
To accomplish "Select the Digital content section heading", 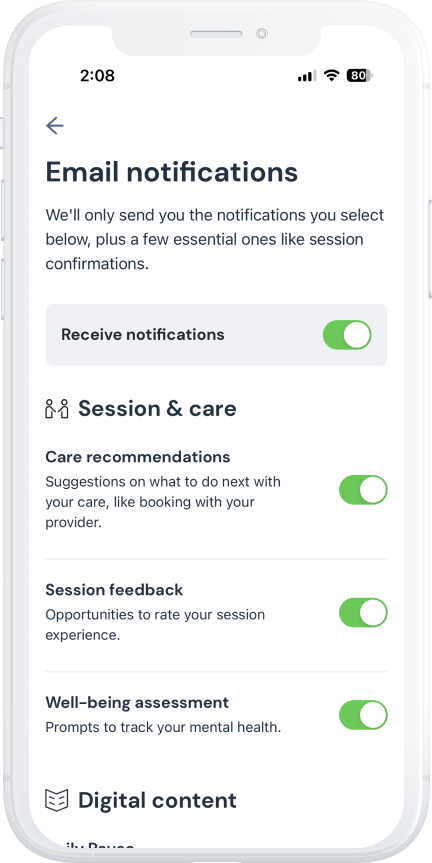I will [157, 800].
